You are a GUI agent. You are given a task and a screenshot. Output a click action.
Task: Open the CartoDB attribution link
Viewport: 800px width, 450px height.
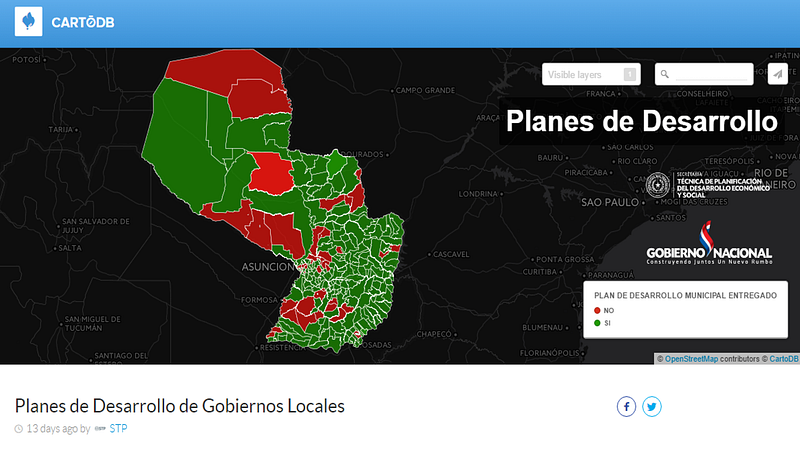[784, 359]
